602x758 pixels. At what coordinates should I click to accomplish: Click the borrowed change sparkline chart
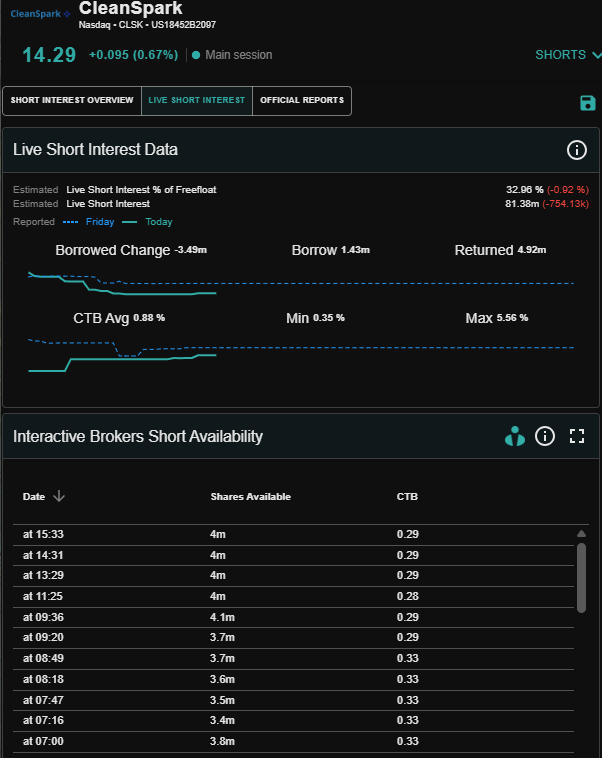(301, 284)
